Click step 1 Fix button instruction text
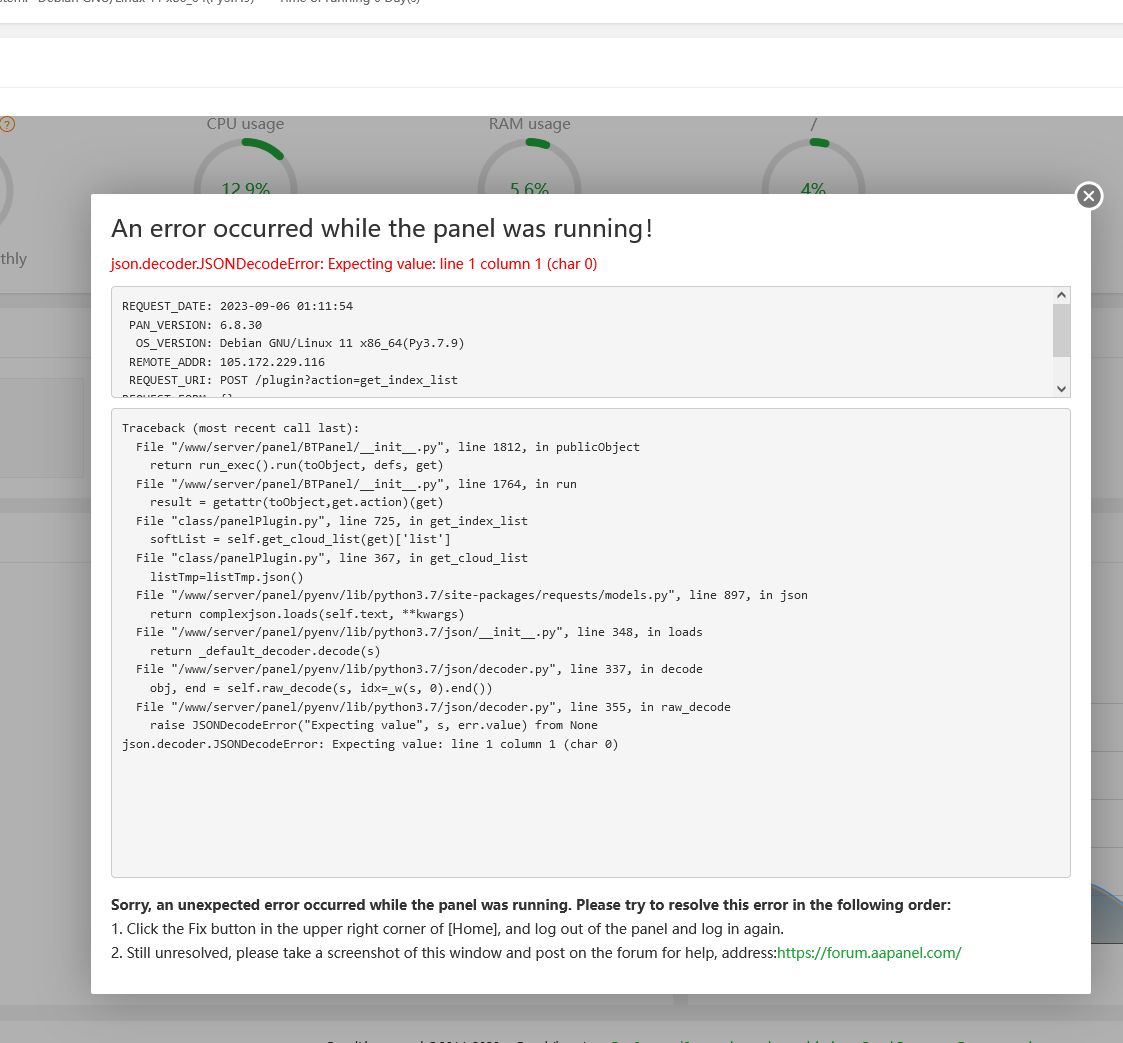This screenshot has width=1123, height=1043. coord(448,929)
